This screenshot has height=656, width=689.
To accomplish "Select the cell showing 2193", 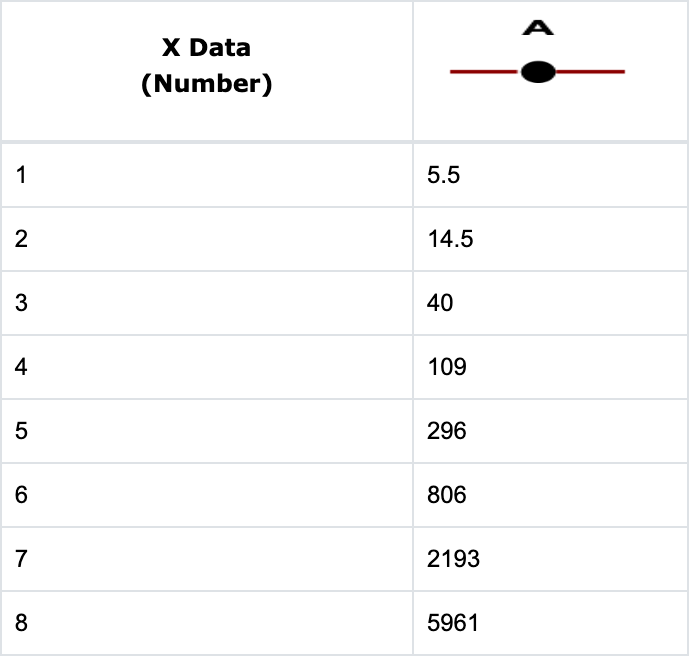I will 453,559.
